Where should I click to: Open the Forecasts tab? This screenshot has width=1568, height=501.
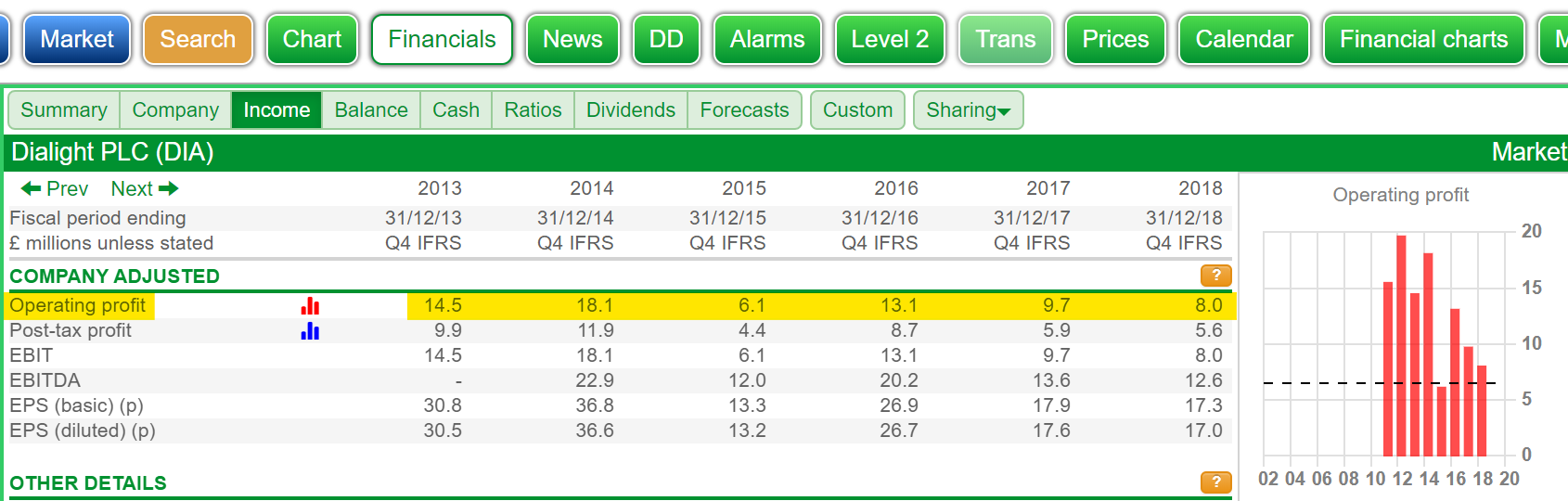point(744,109)
